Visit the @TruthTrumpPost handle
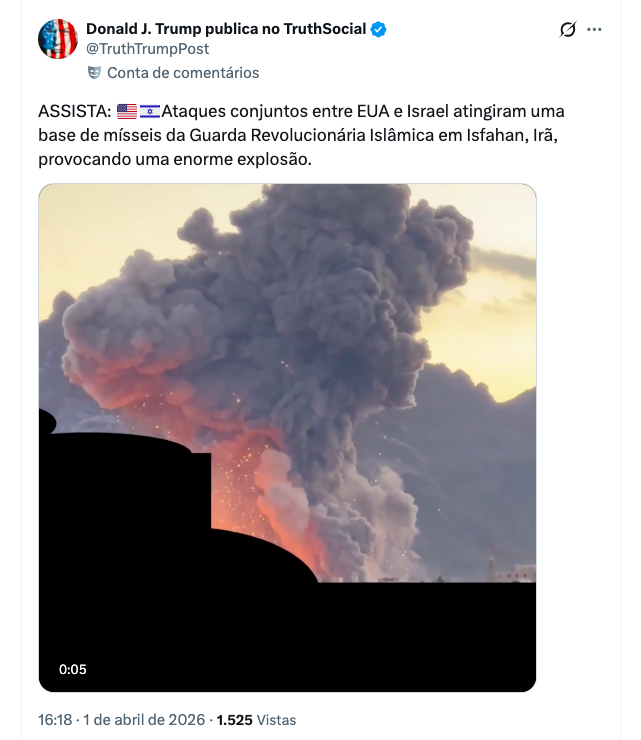The width and height of the screenshot is (641, 740). coord(147,49)
